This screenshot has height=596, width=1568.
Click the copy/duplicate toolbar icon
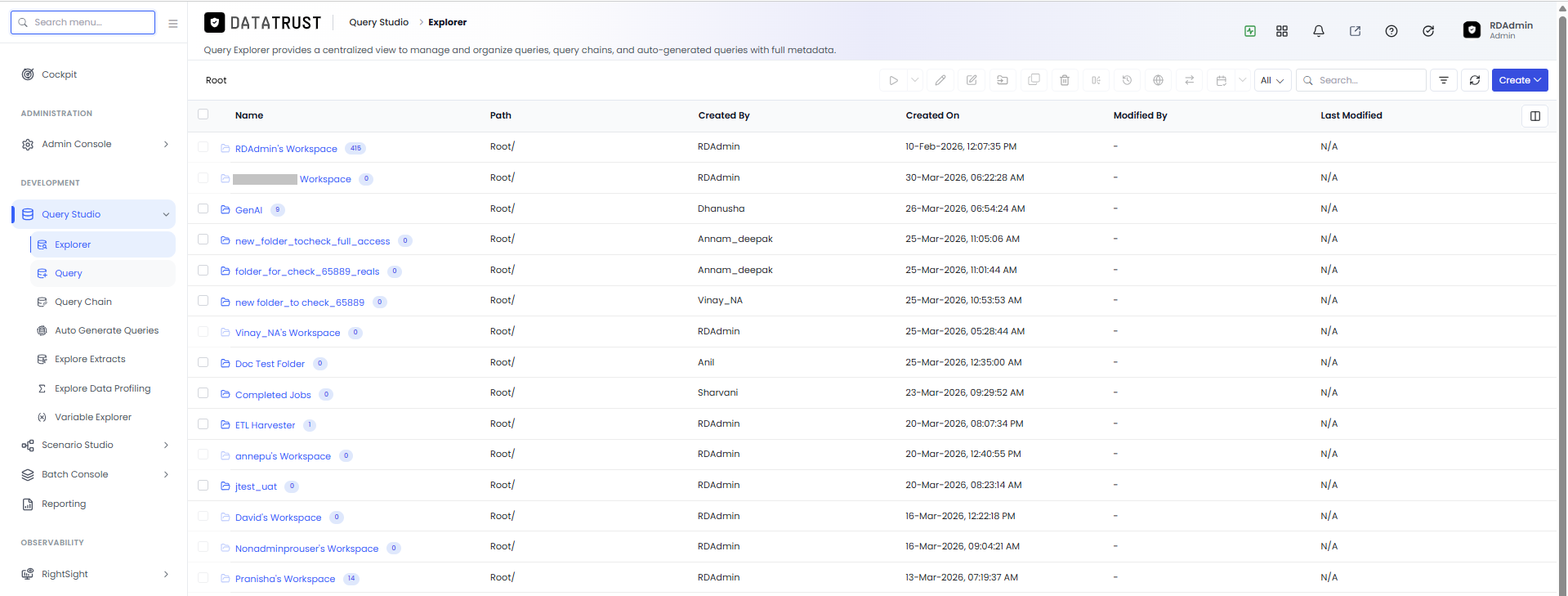(1034, 80)
